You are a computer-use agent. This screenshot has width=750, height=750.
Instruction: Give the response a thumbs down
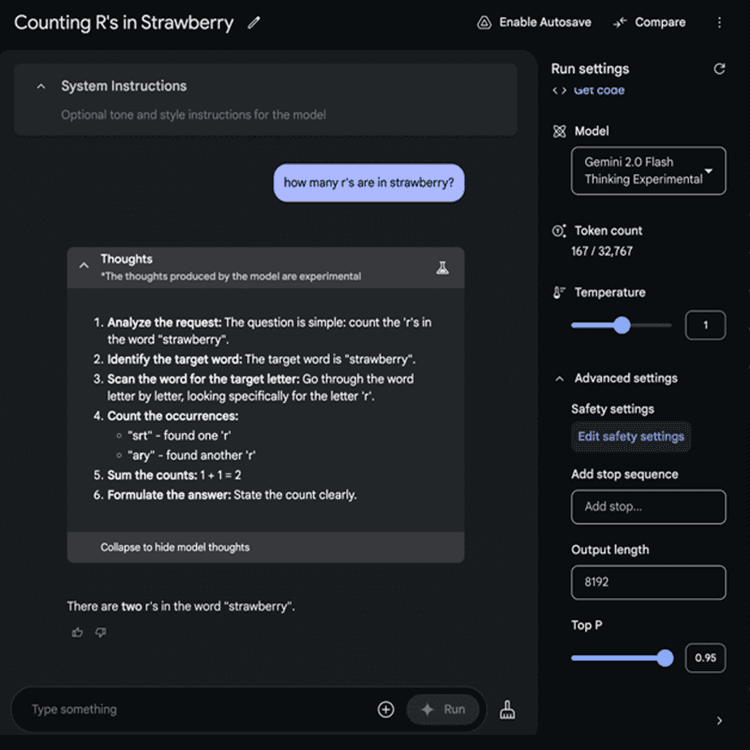coord(100,632)
